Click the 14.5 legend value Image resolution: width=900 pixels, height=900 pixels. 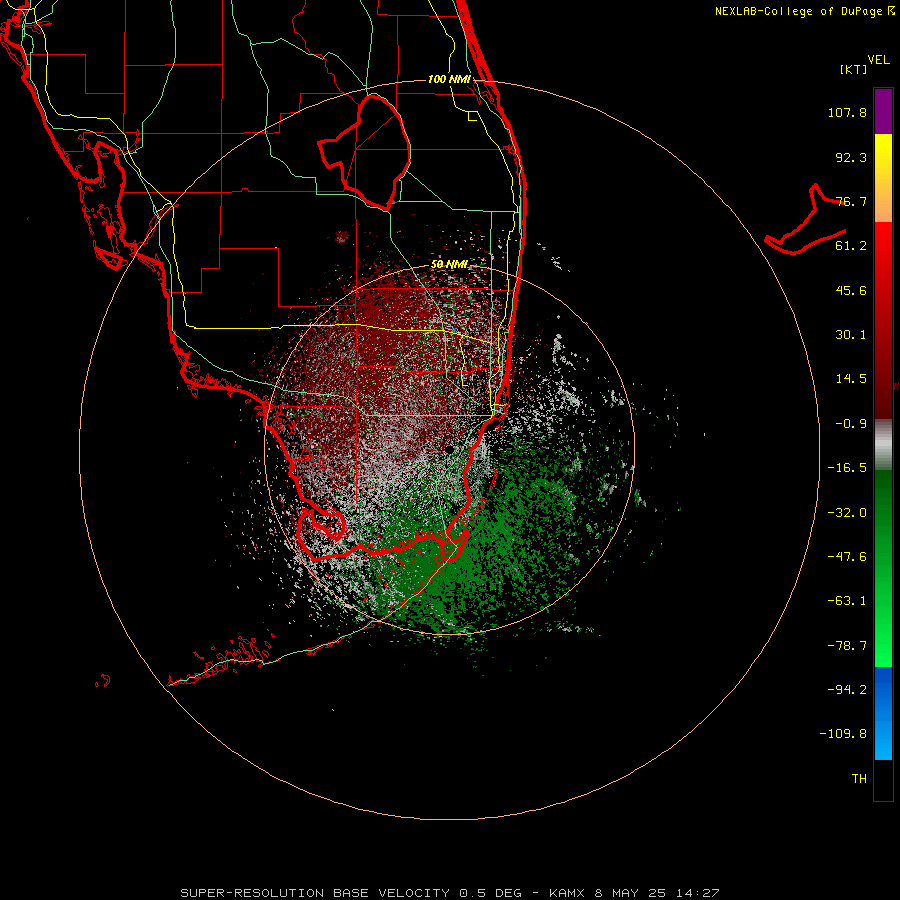851,379
